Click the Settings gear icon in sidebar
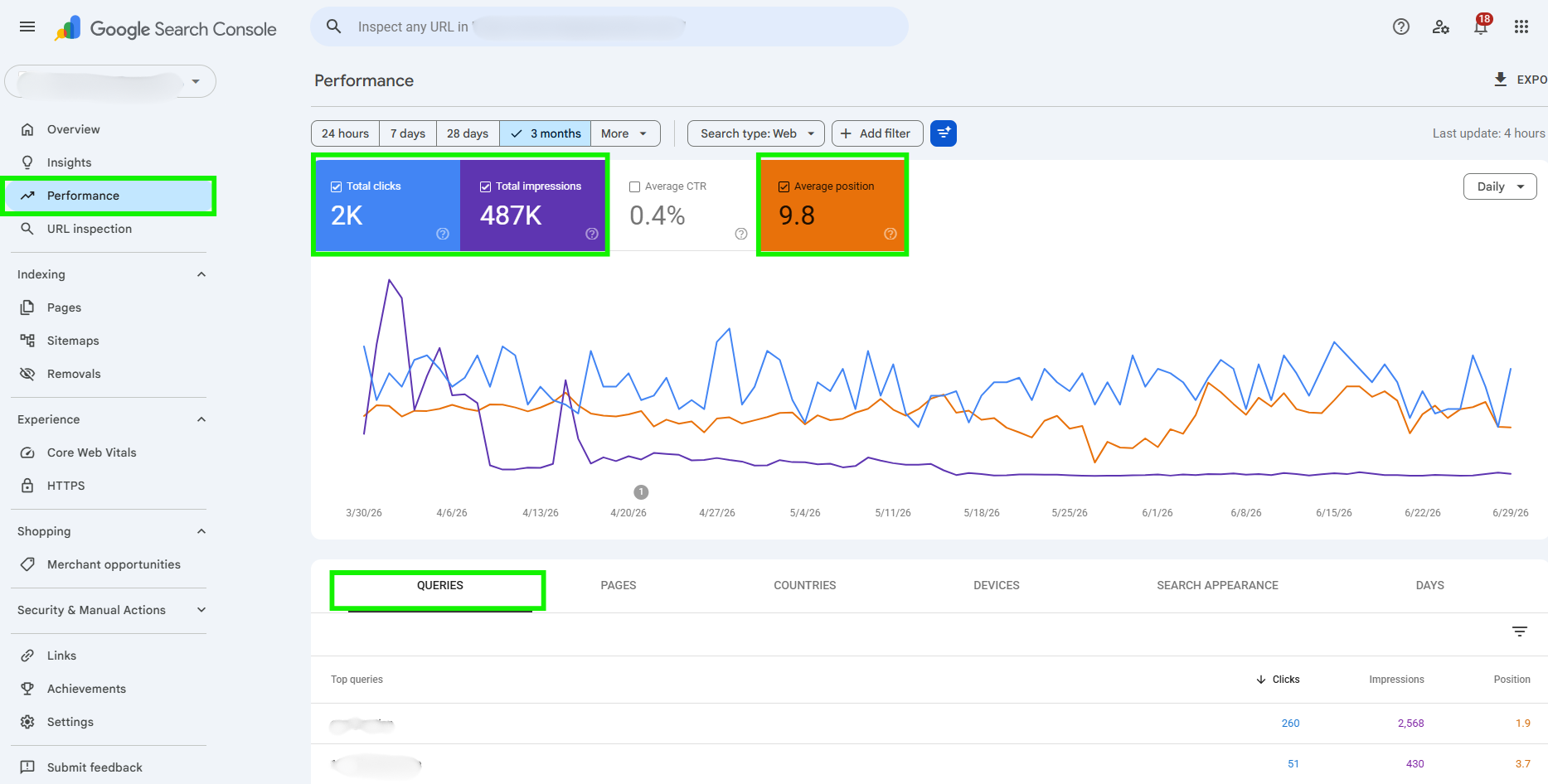The width and height of the screenshot is (1548, 784). click(x=27, y=722)
